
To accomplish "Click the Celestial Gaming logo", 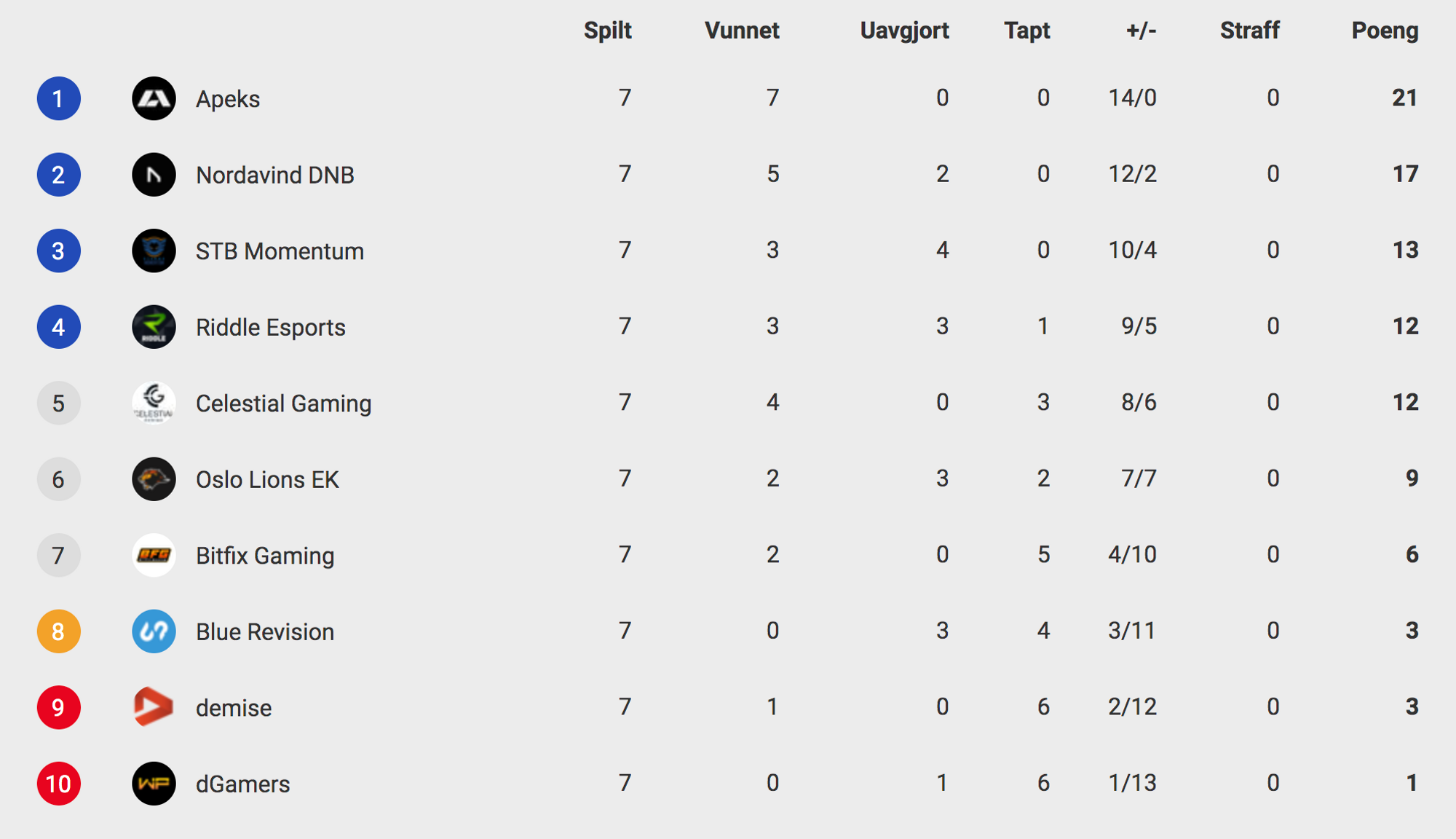I will tap(154, 403).
